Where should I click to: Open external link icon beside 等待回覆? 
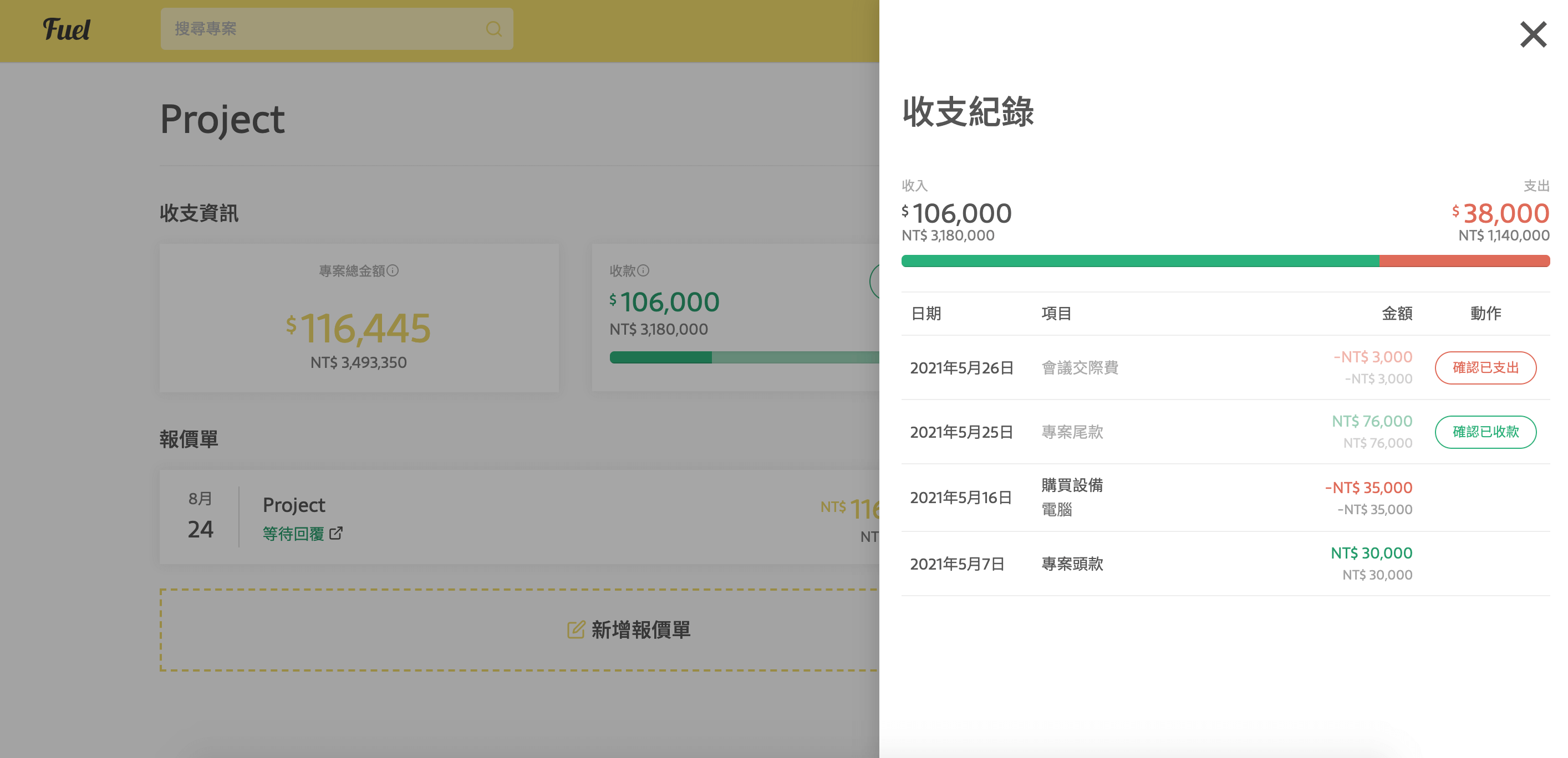coord(336,534)
